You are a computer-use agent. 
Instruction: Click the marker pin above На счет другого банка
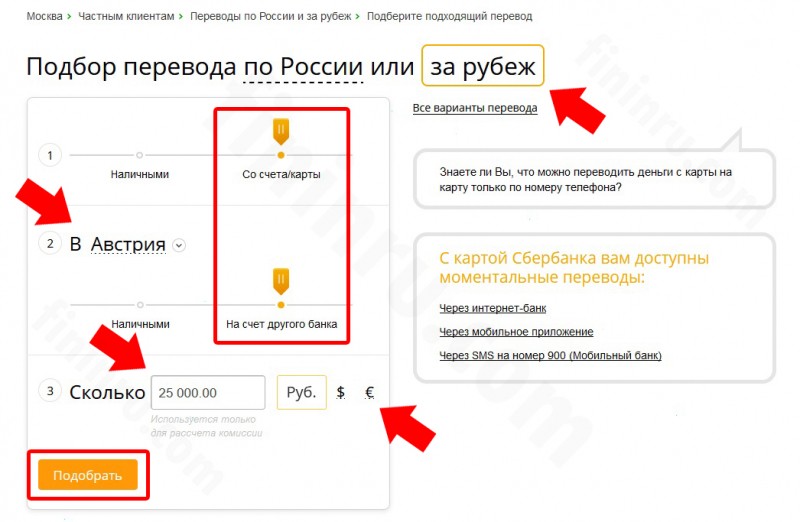coord(281,281)
